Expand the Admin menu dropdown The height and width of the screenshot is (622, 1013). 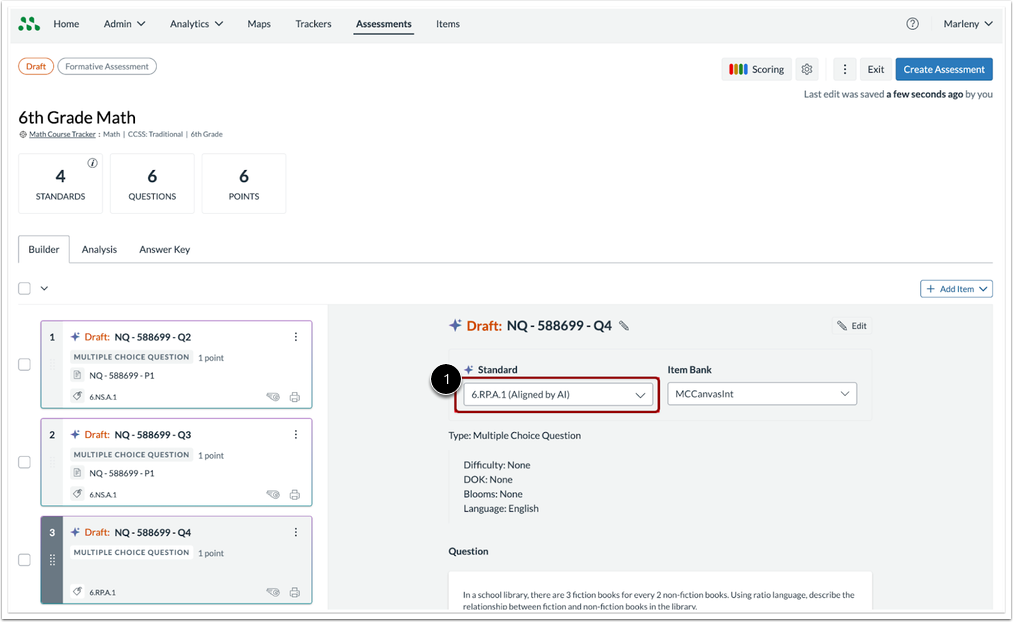125,24
